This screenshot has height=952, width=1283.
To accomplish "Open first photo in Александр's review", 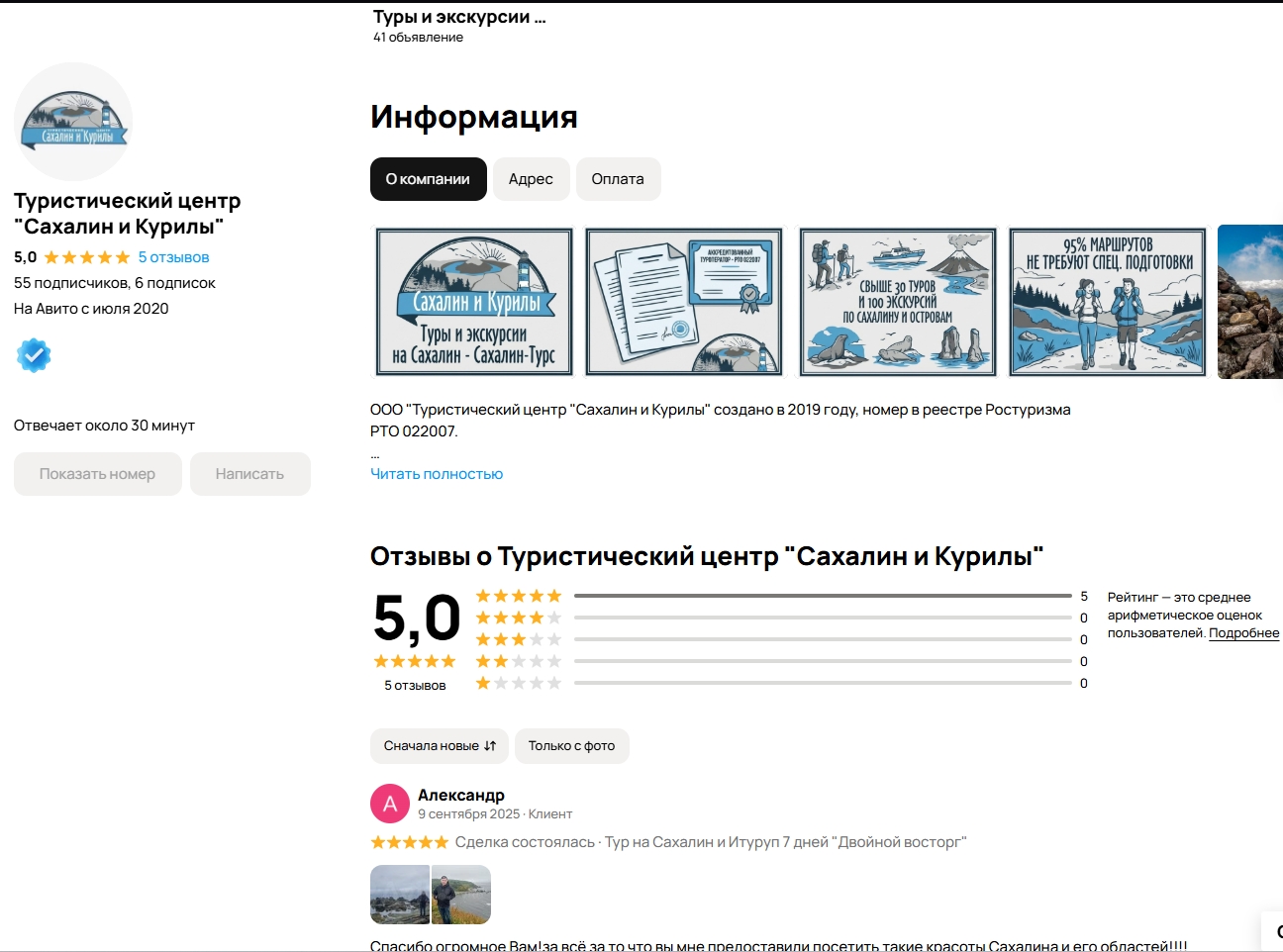I will click(x=400, y=895).
